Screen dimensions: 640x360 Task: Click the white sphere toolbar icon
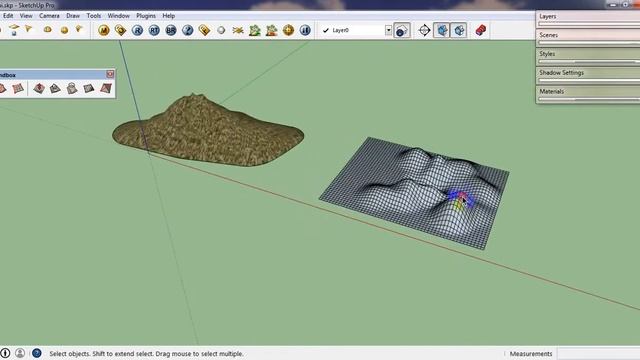click(x=221, y=30)
